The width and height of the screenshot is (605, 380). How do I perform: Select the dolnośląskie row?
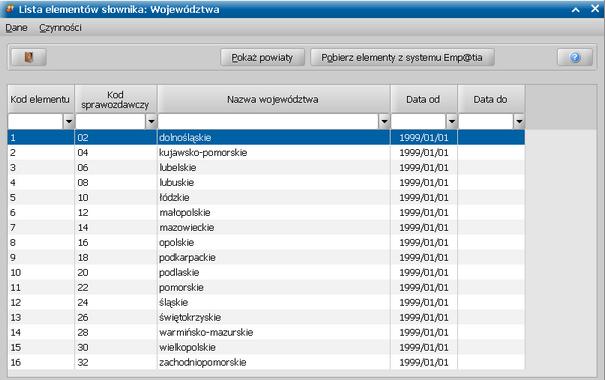(266, 137)
